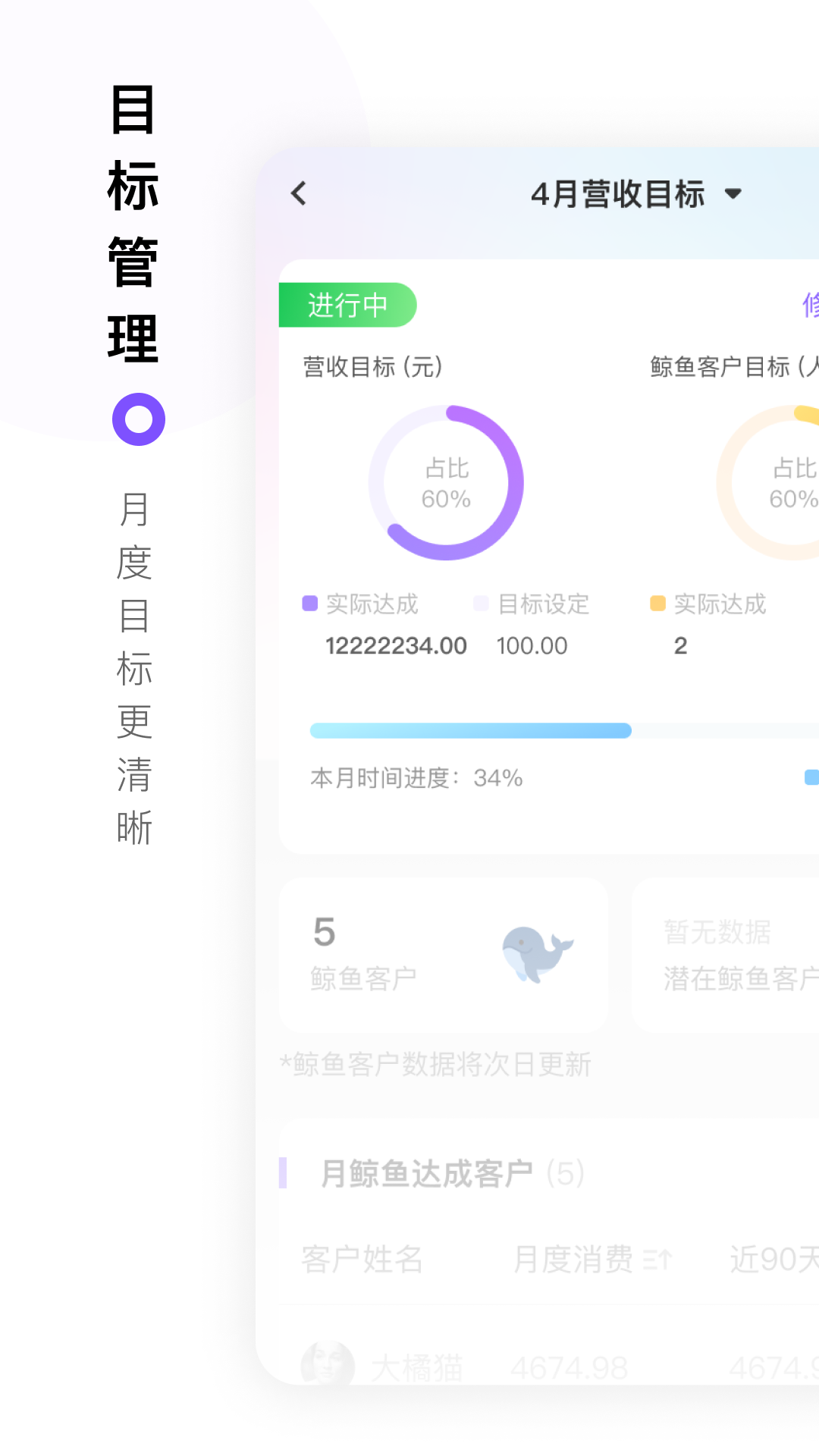The image size is (819, 1456).
Task: Sort by 月度消费 column icon
Action: click(x=657, y=1260)
